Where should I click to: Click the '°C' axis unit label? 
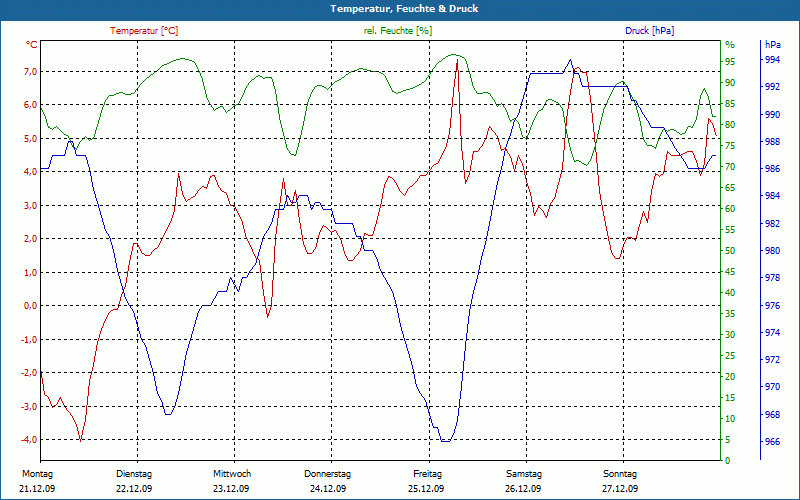tap(32, 45)
